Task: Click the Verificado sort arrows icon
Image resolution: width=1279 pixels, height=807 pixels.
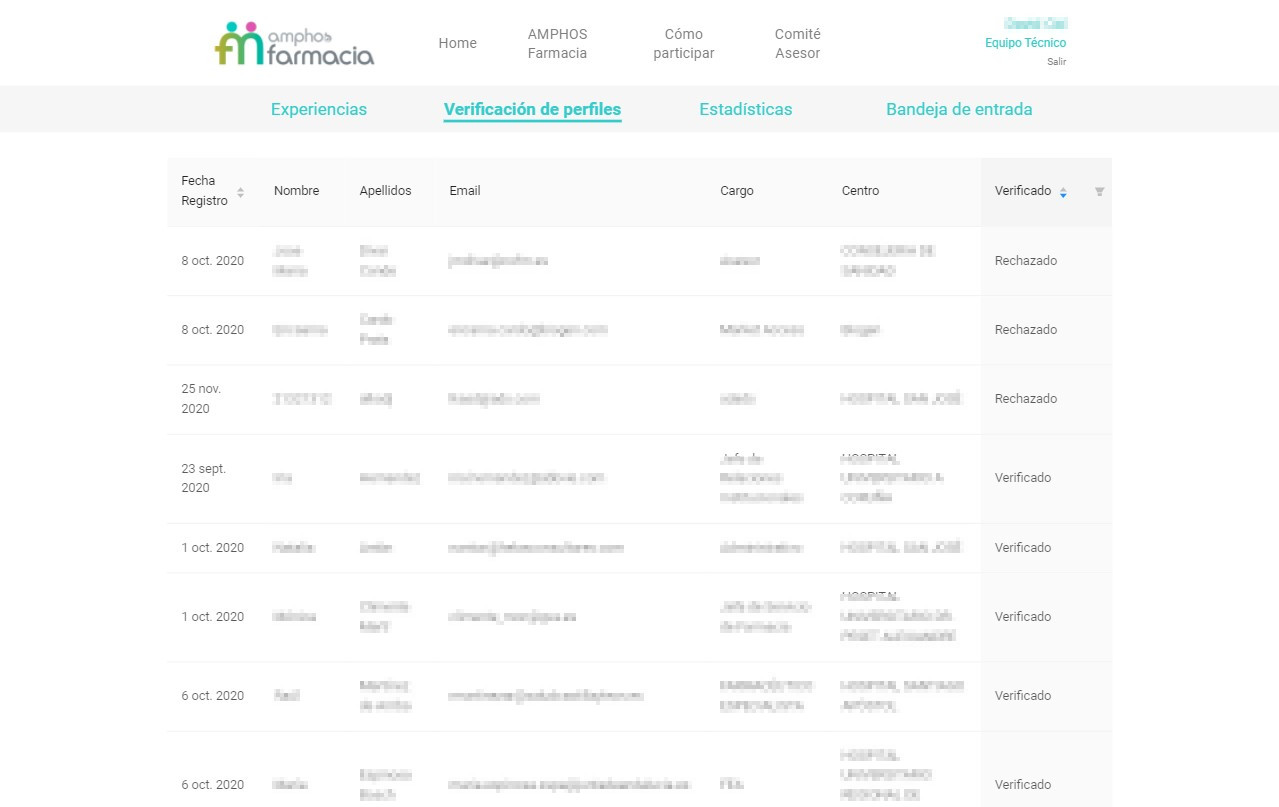Action: [1063, 192]
